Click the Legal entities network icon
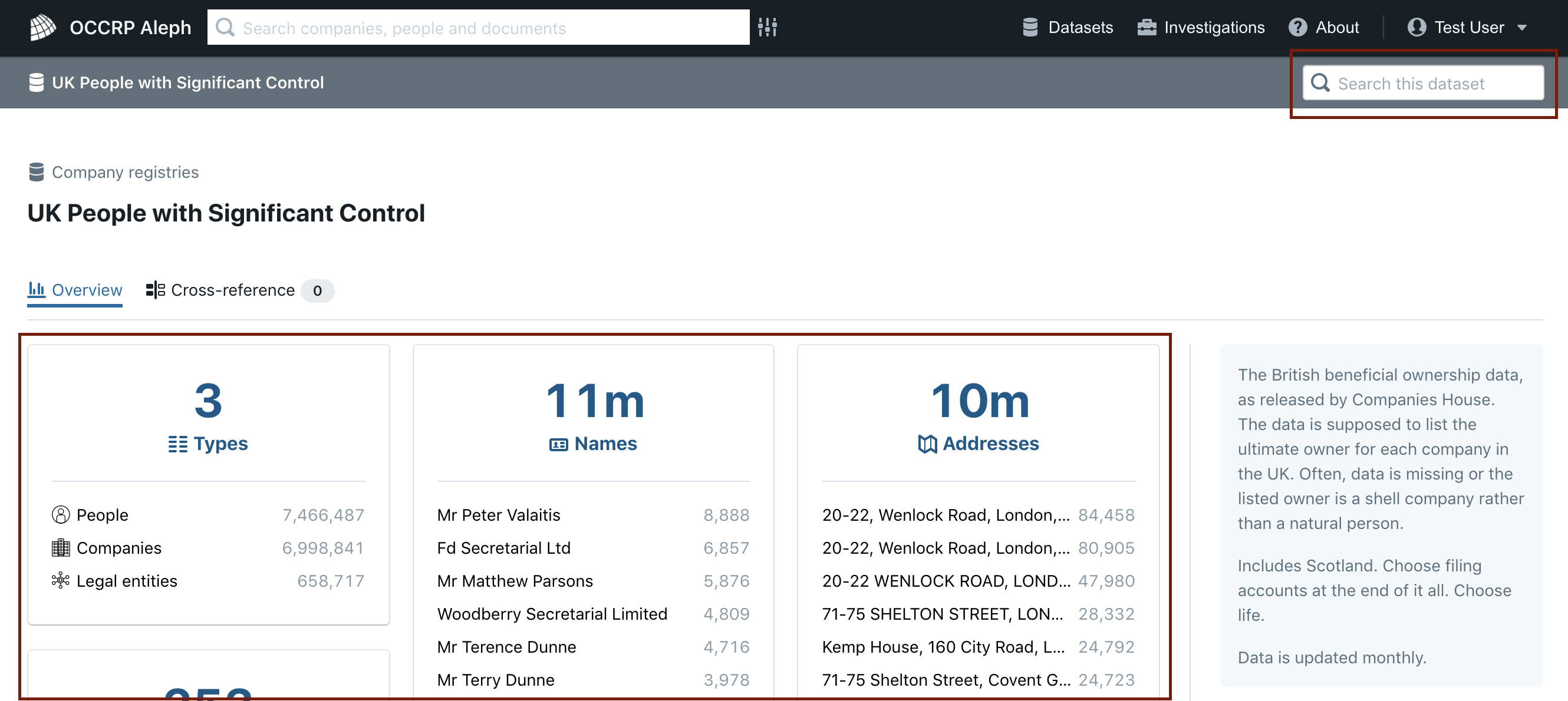 click(x=60, y=580)
